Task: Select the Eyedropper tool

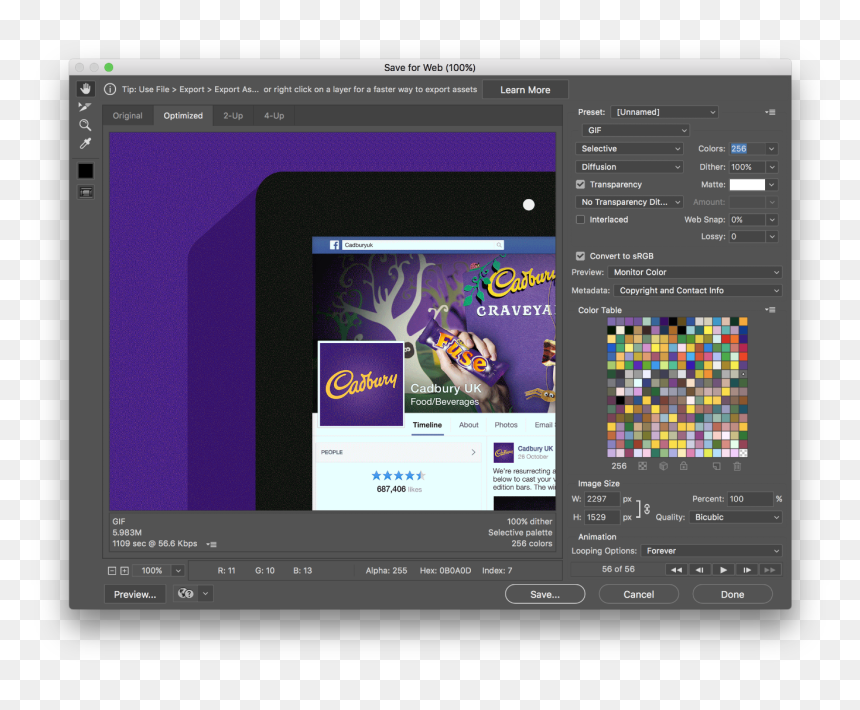Action: pyautogui.click(x=85, y=144)
